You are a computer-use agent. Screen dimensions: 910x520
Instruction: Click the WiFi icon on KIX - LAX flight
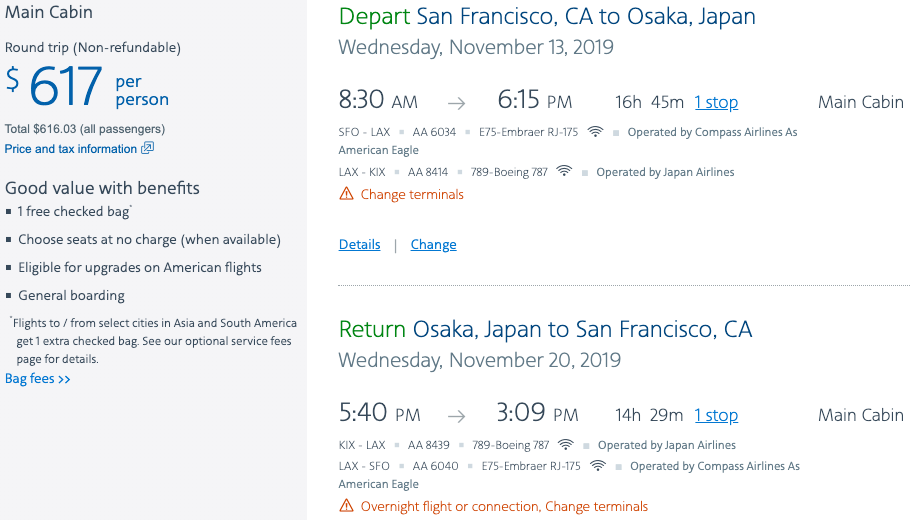click(x=566, y=445)
